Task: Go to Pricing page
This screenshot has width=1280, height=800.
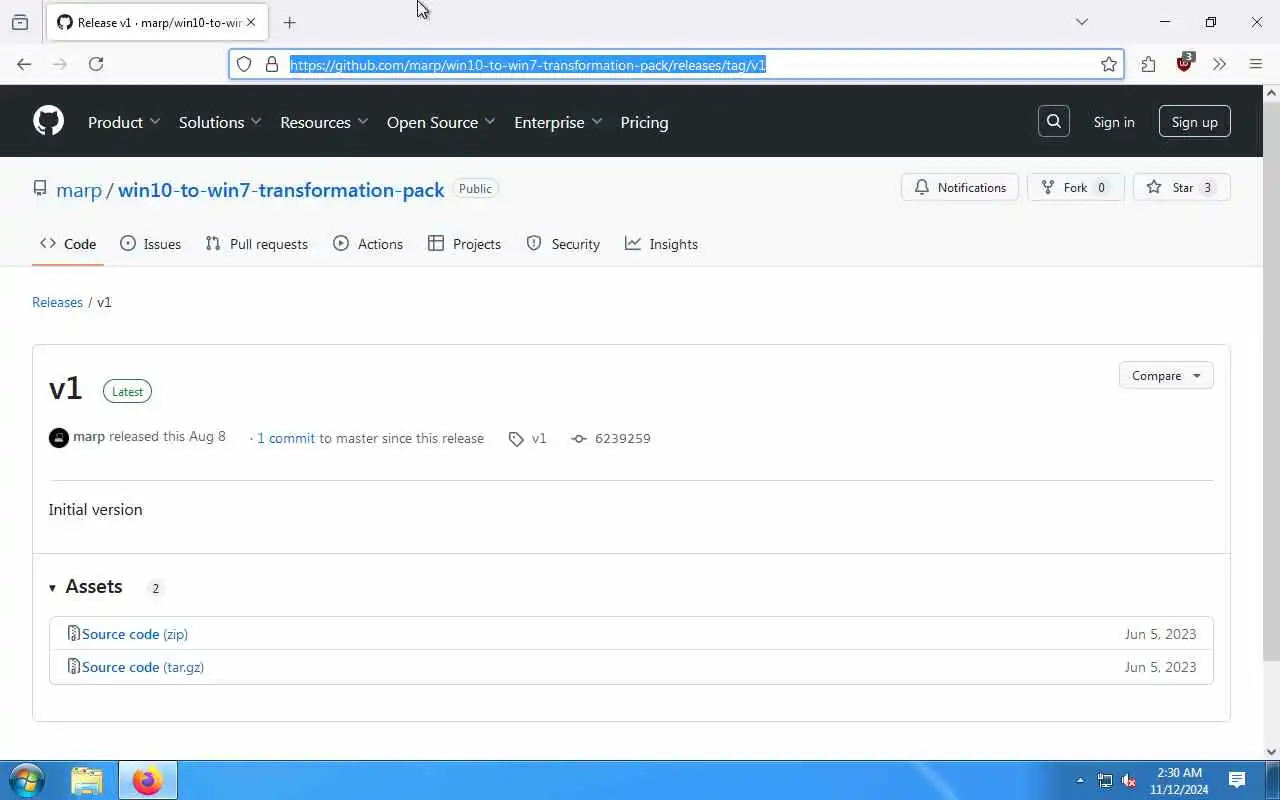Action: pos(644,122)
